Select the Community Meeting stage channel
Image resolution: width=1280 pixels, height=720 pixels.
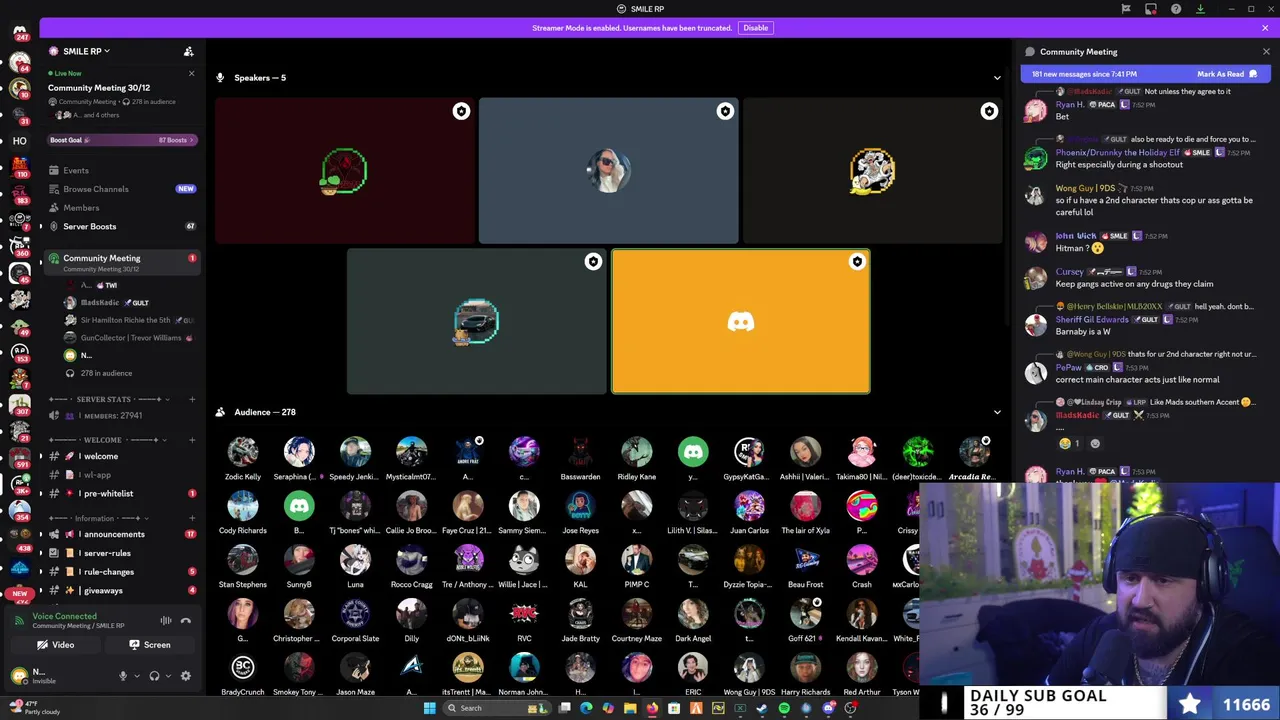[120, 263]
